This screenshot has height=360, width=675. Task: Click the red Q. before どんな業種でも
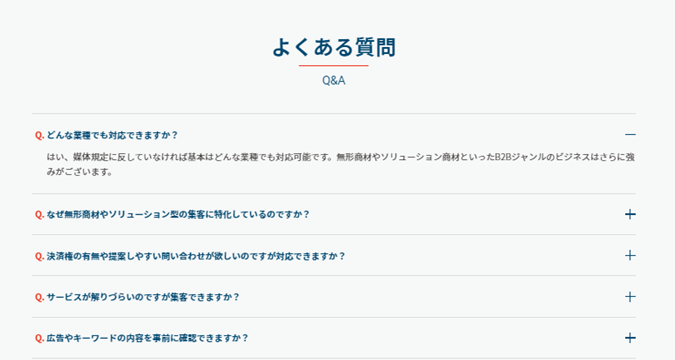pos(39,135)
